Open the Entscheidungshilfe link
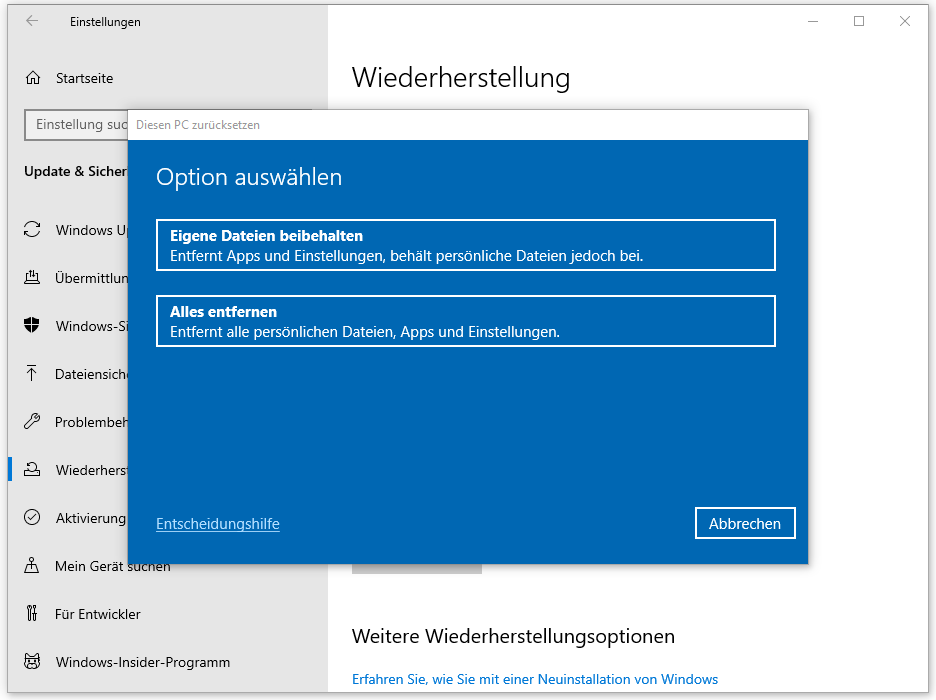Image resolution: width=936 pixels, height=700 pixels. point(217,523)
